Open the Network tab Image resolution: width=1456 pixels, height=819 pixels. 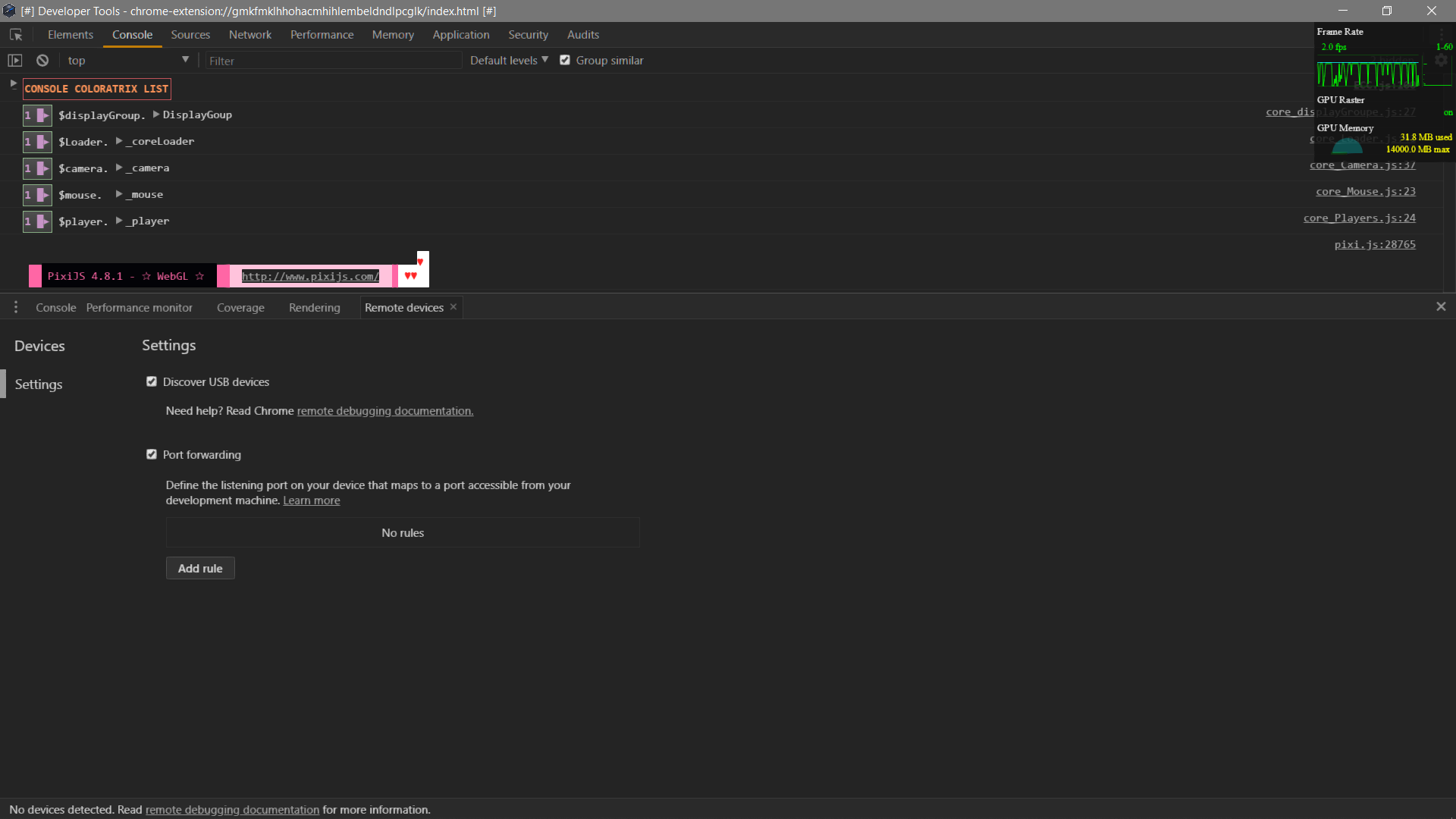click(x=250, y=35)
